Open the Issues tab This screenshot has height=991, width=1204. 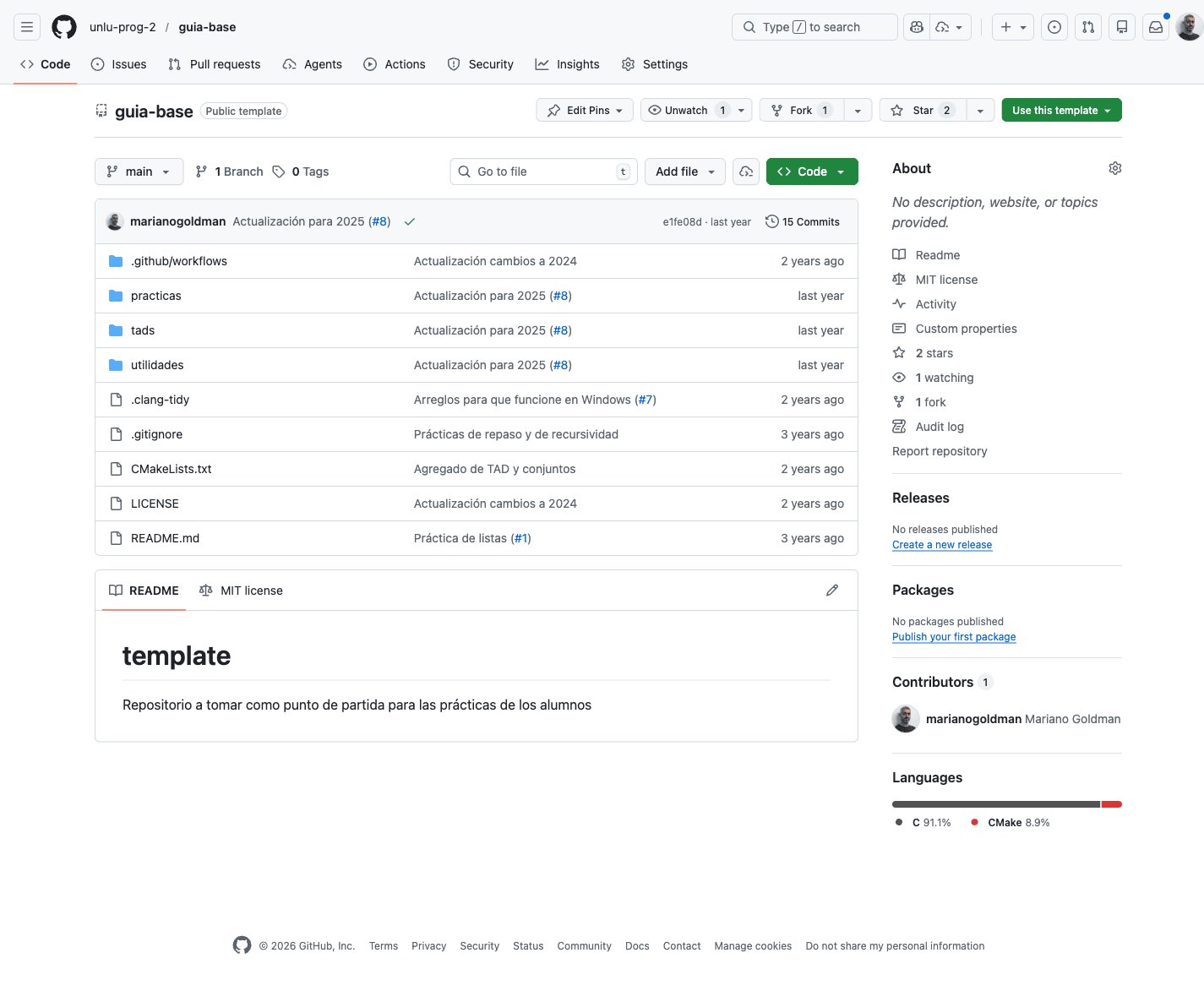click(x=118, y=63)
